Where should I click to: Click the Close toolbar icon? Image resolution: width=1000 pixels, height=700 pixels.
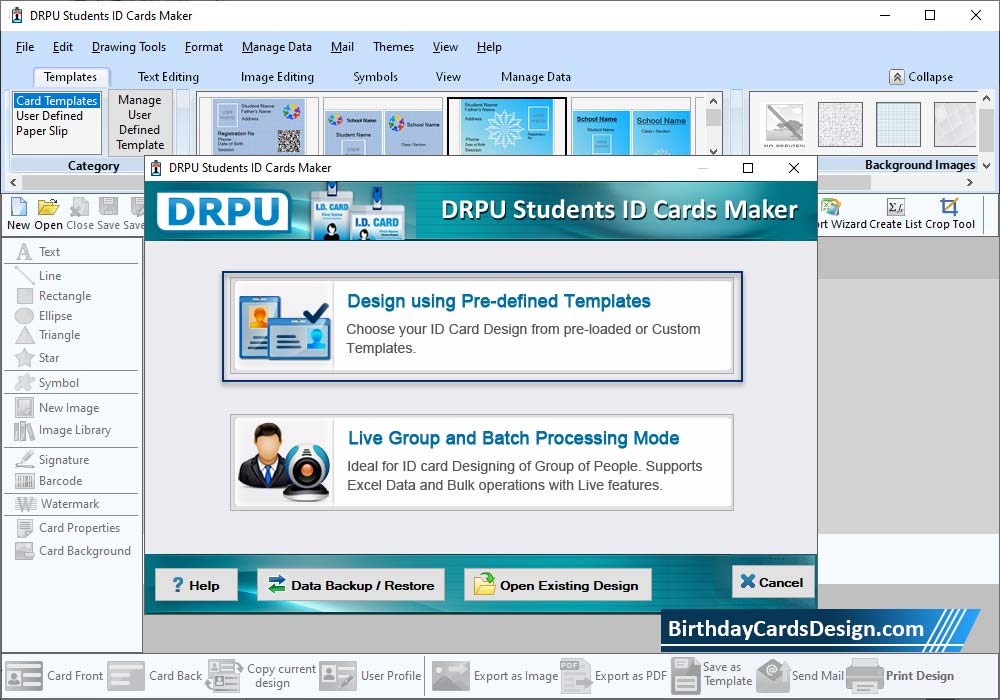(80, 214)
